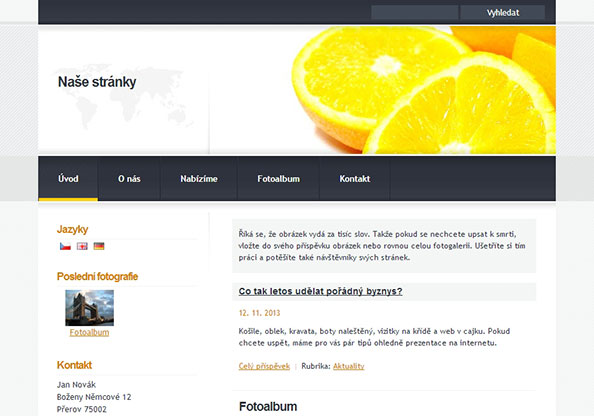Open the Aktuality category link
594x416 pixels.
(x=349, y=366)
